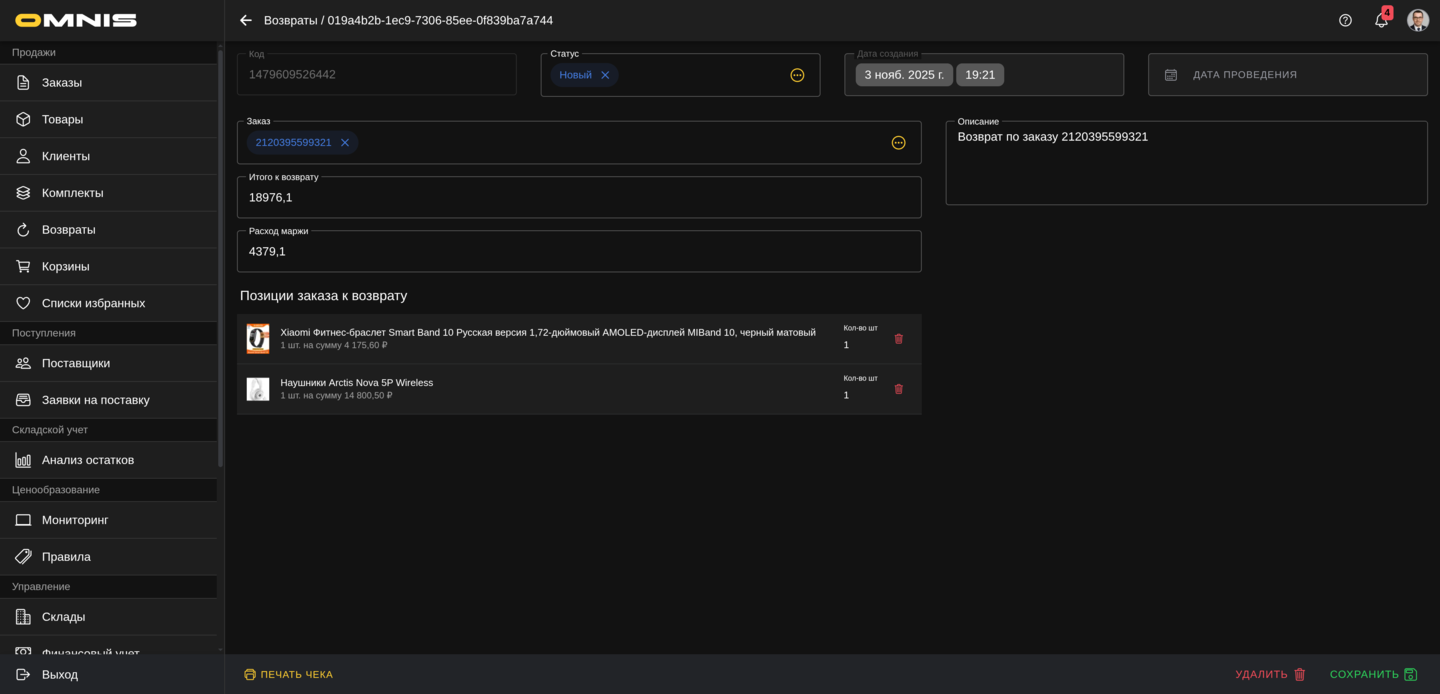
Task: Click the Xiaomi band product thumbnail
Action: (258, 339)
